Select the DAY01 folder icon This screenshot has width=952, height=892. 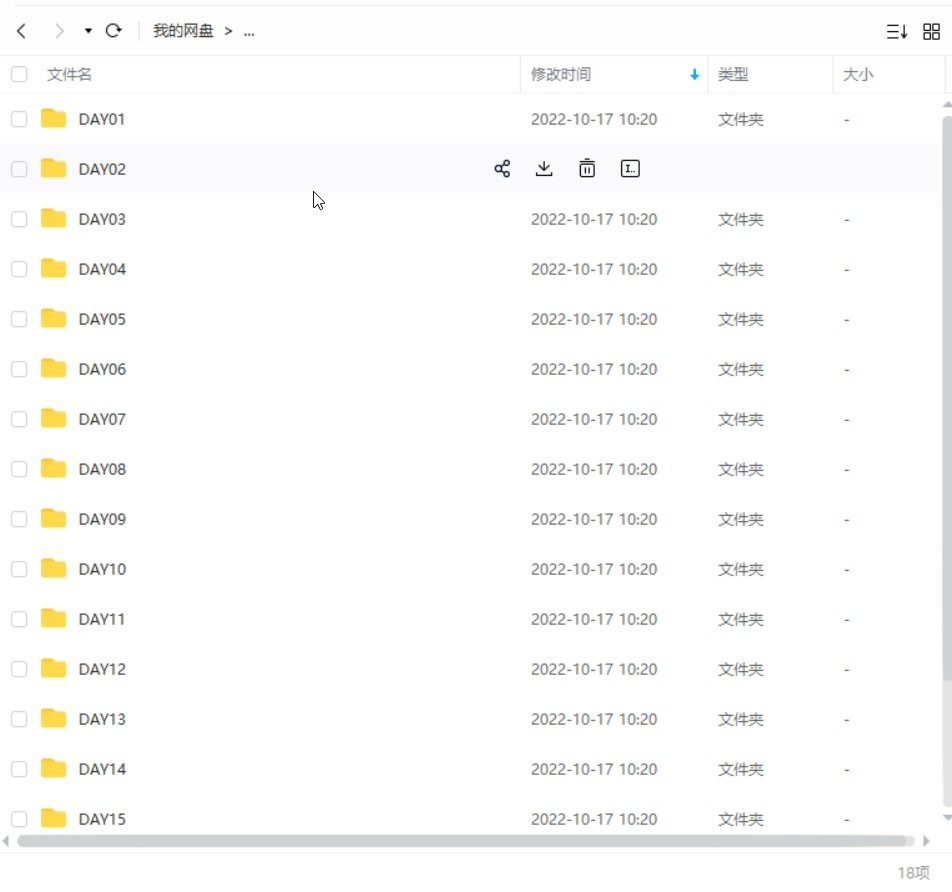(53, 118)
